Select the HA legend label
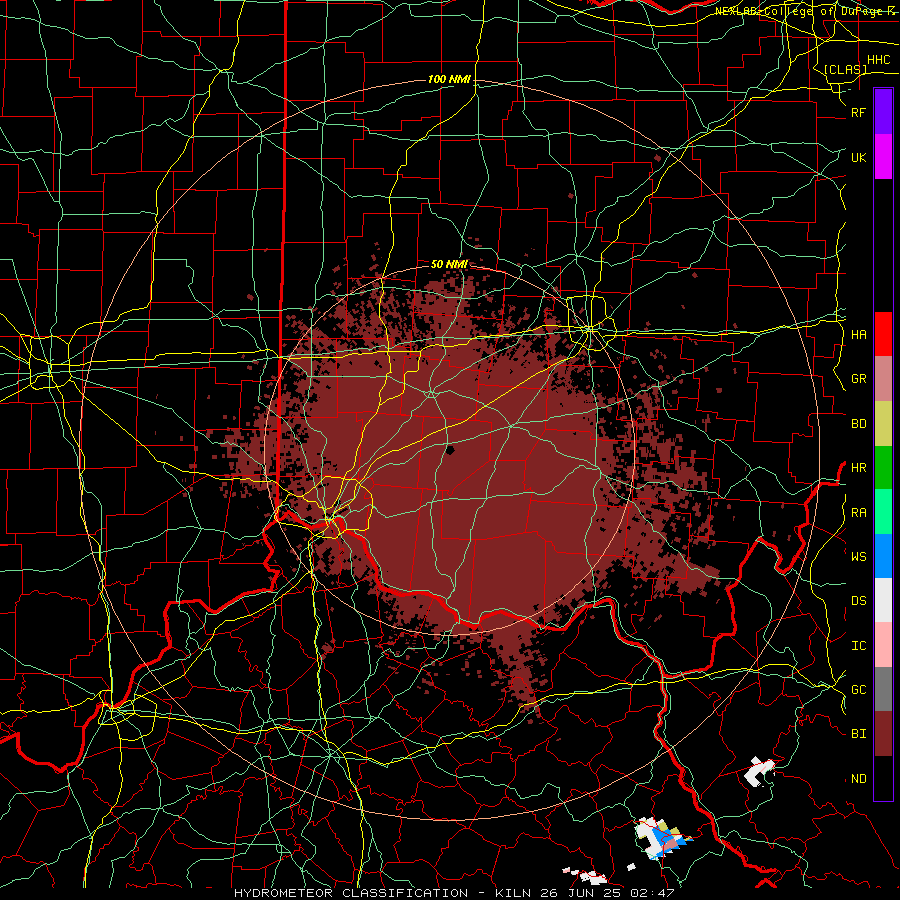Screen dimensions: 900x900 tap(859, 335)
